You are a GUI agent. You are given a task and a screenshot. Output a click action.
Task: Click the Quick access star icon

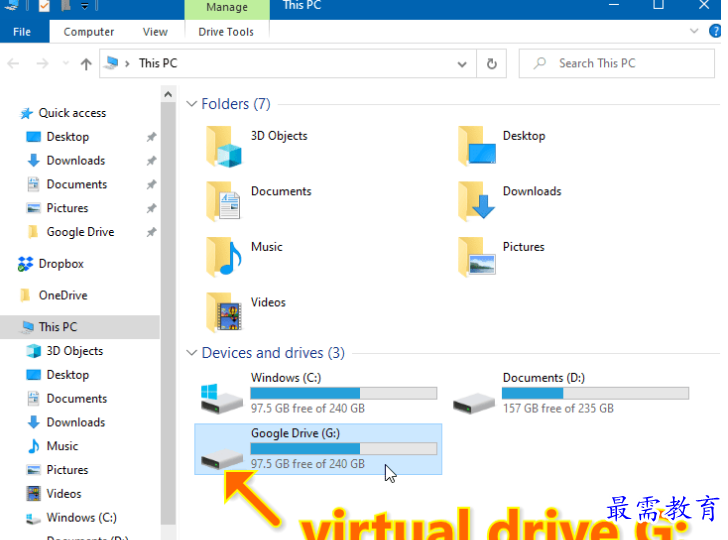[26, 113]
